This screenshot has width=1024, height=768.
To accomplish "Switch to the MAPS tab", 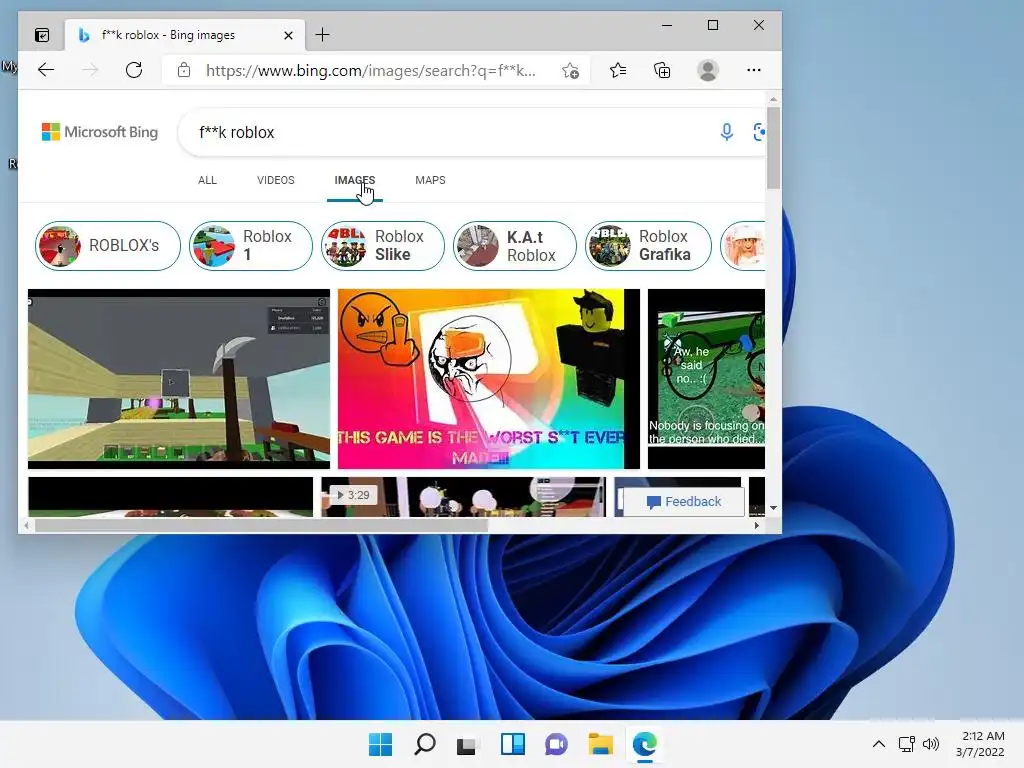I will 430,180.
